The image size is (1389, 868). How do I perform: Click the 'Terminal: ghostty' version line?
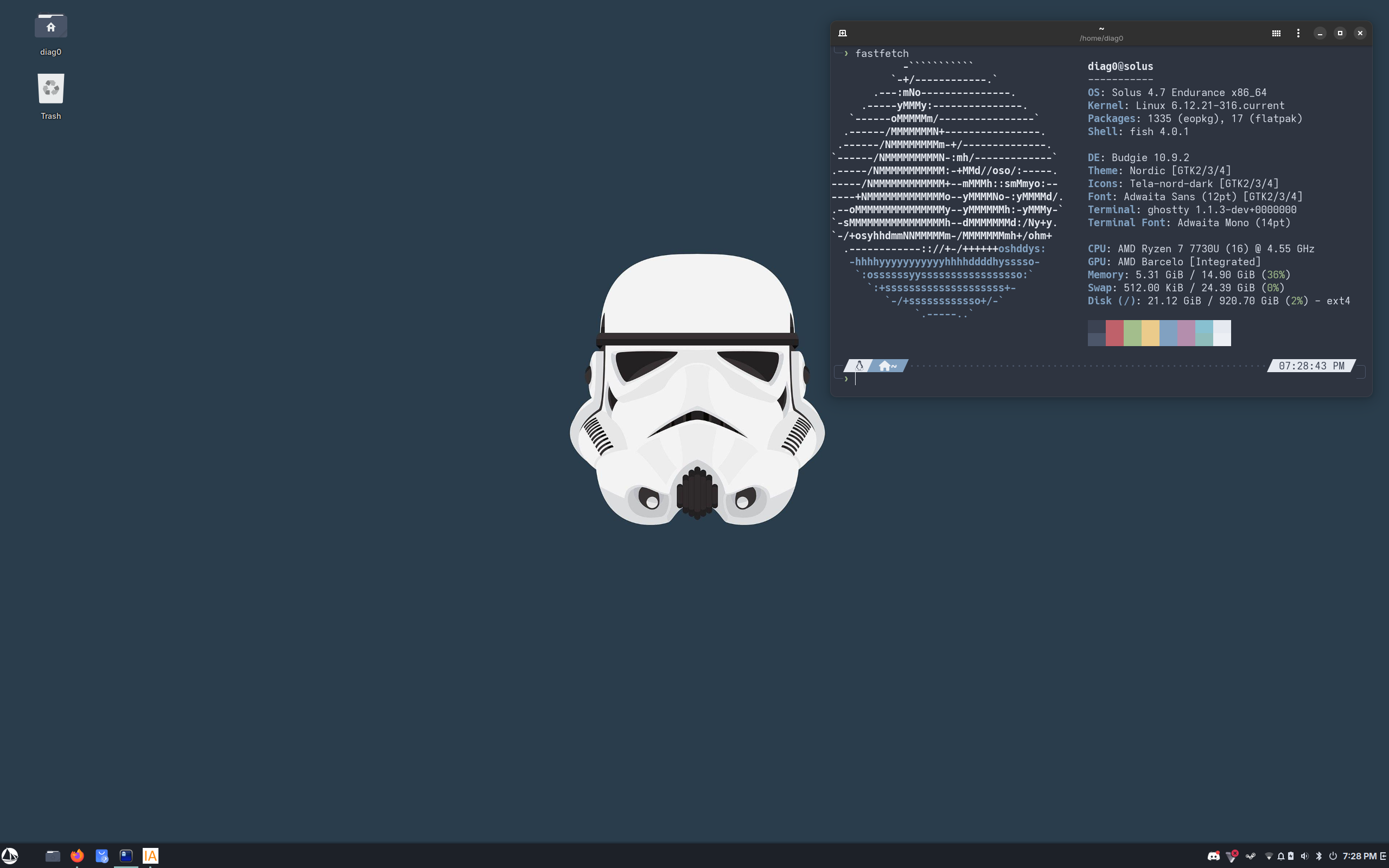[x=1192, y=209]
